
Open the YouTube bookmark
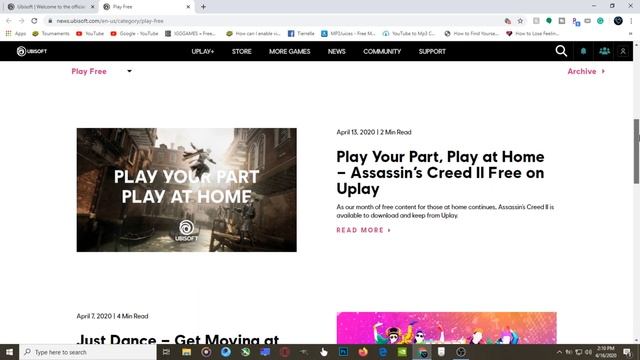[90, 33]
